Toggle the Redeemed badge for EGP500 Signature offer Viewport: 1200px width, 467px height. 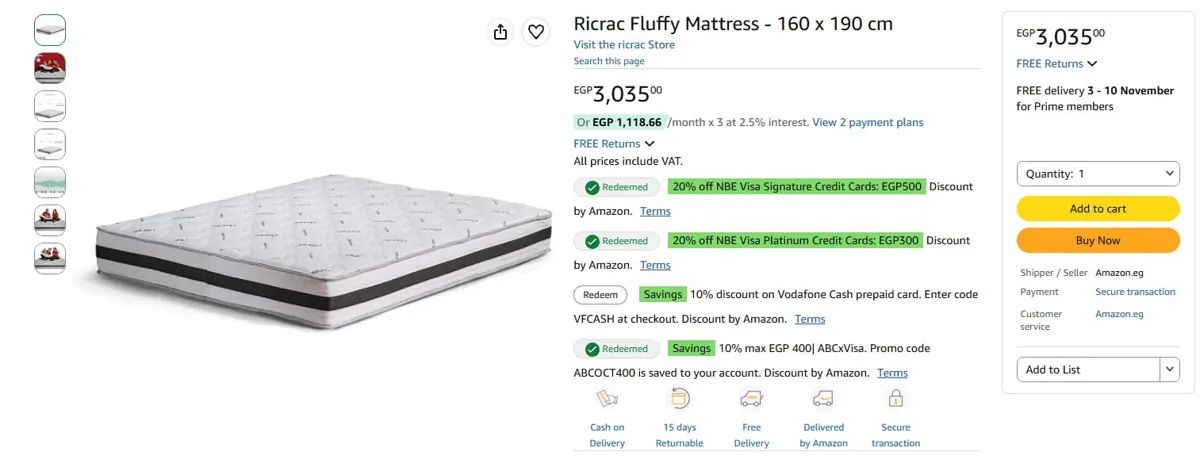617,187
